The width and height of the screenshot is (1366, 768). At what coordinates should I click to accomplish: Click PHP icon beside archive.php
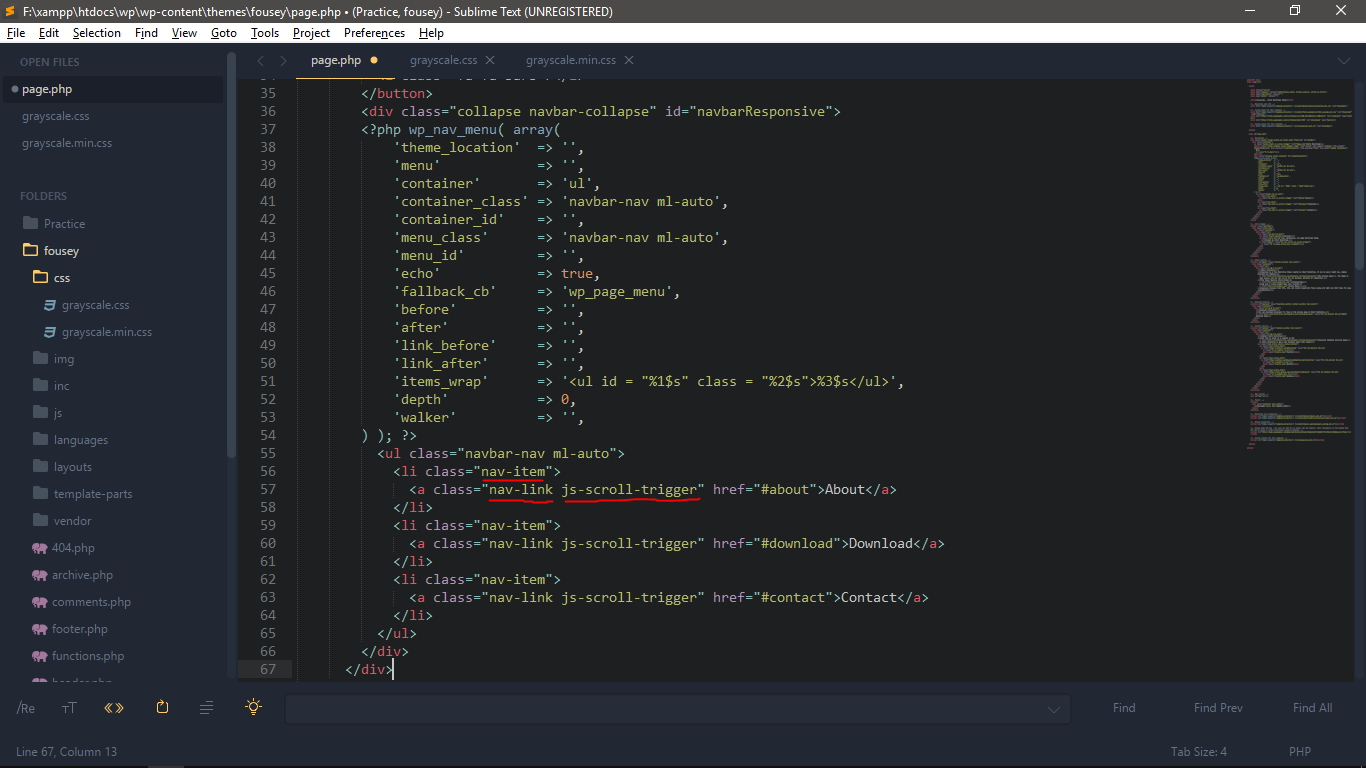40,575
